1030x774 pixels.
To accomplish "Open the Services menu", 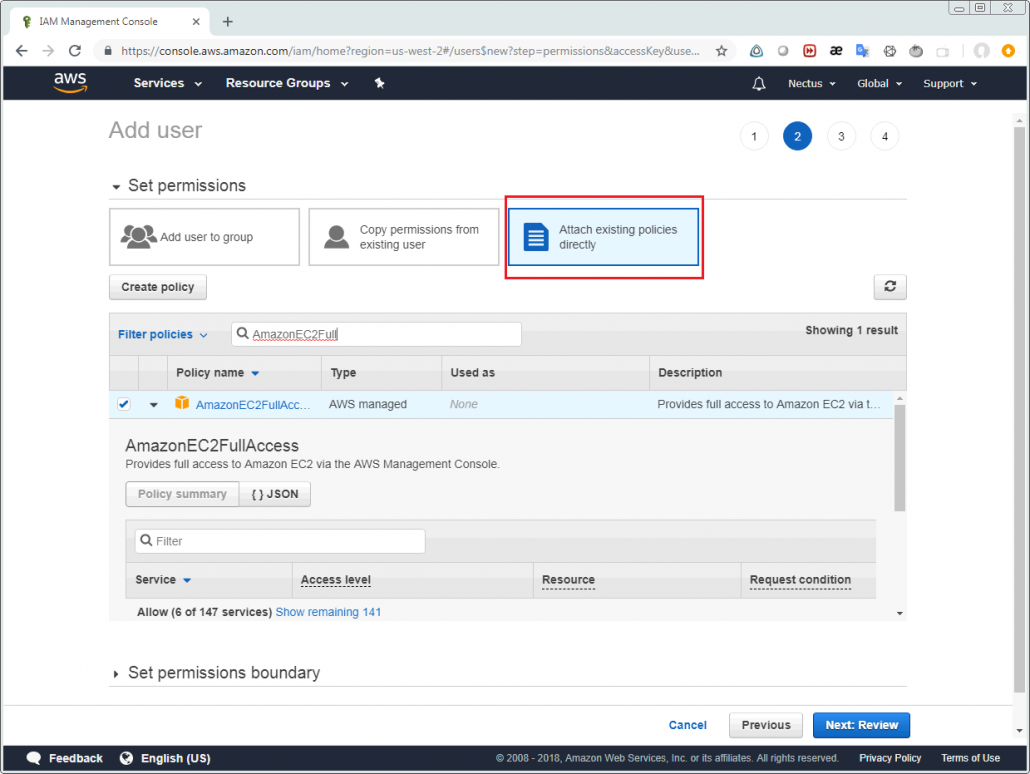I will click(x=160, y=83).
